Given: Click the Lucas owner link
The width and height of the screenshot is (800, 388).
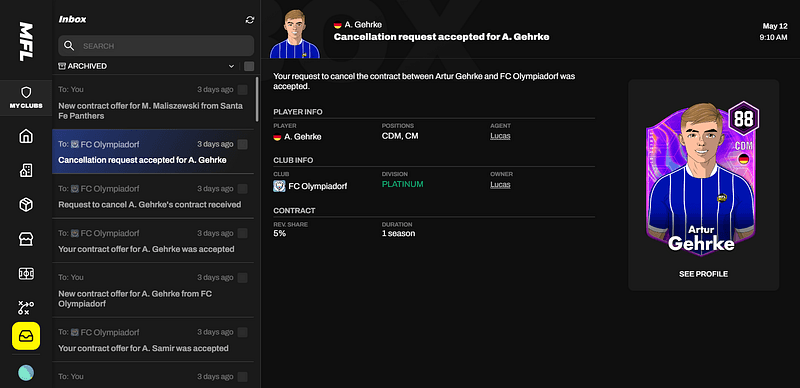Looking at the screenshot, I should 500,184.
